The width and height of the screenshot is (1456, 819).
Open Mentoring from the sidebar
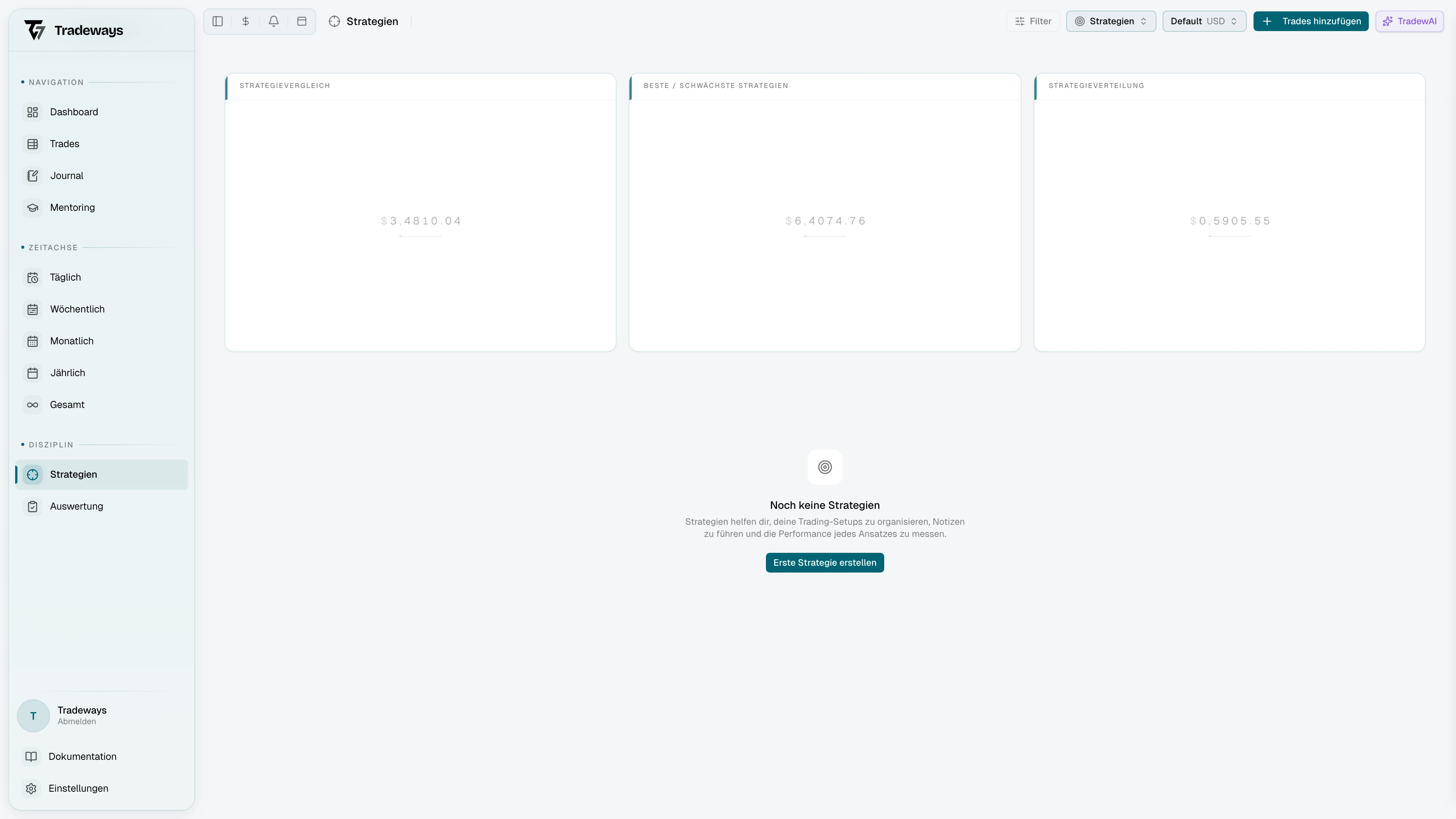(x=72, y=207)
